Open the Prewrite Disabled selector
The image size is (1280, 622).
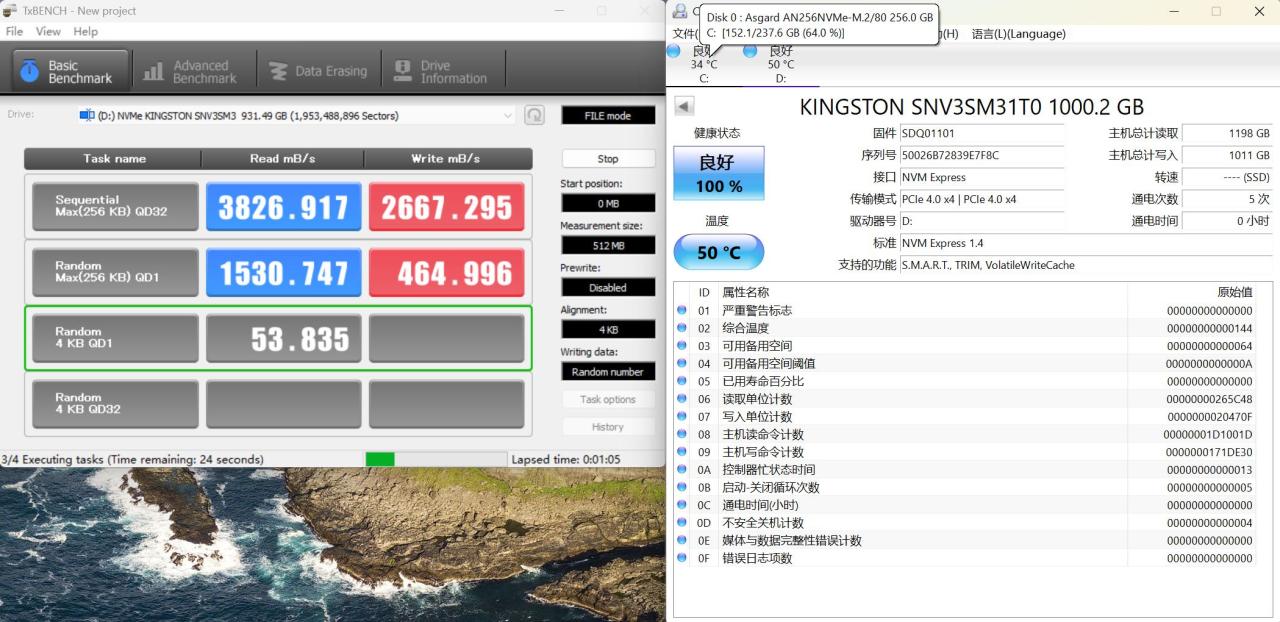(x=608, y=287)
